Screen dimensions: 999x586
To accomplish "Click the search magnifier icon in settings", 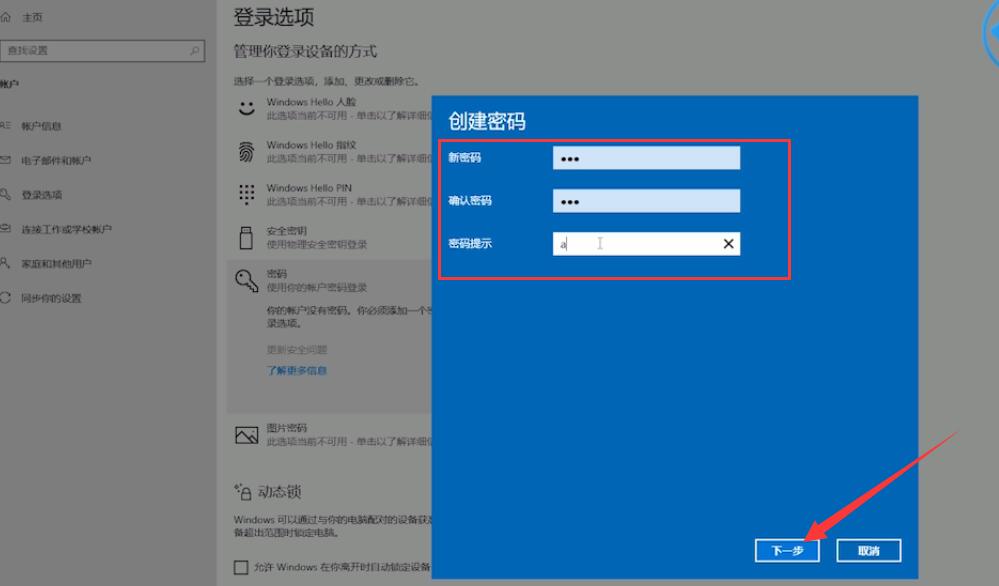I will 194,51.
